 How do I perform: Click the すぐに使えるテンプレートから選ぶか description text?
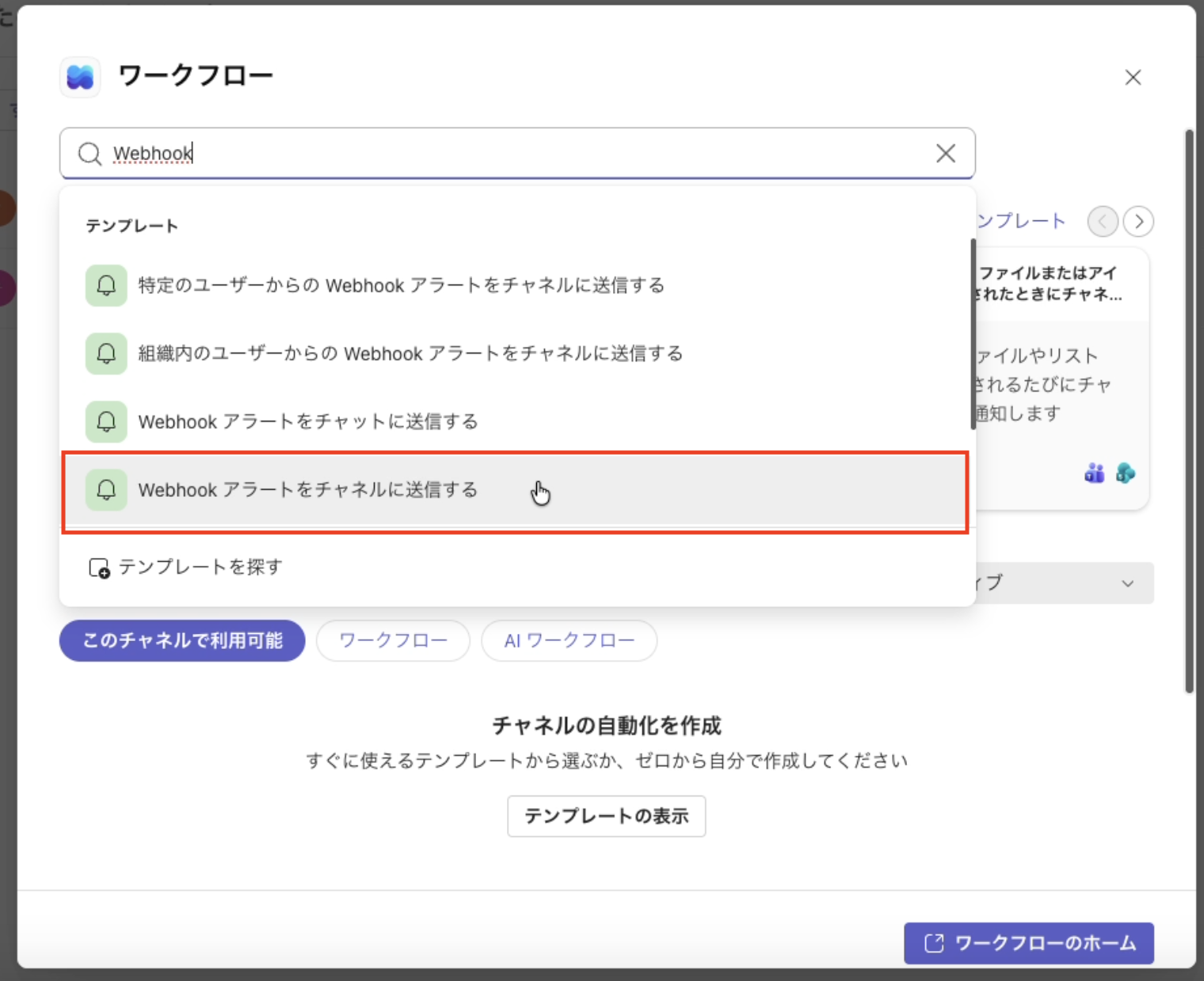pos(607,761)
